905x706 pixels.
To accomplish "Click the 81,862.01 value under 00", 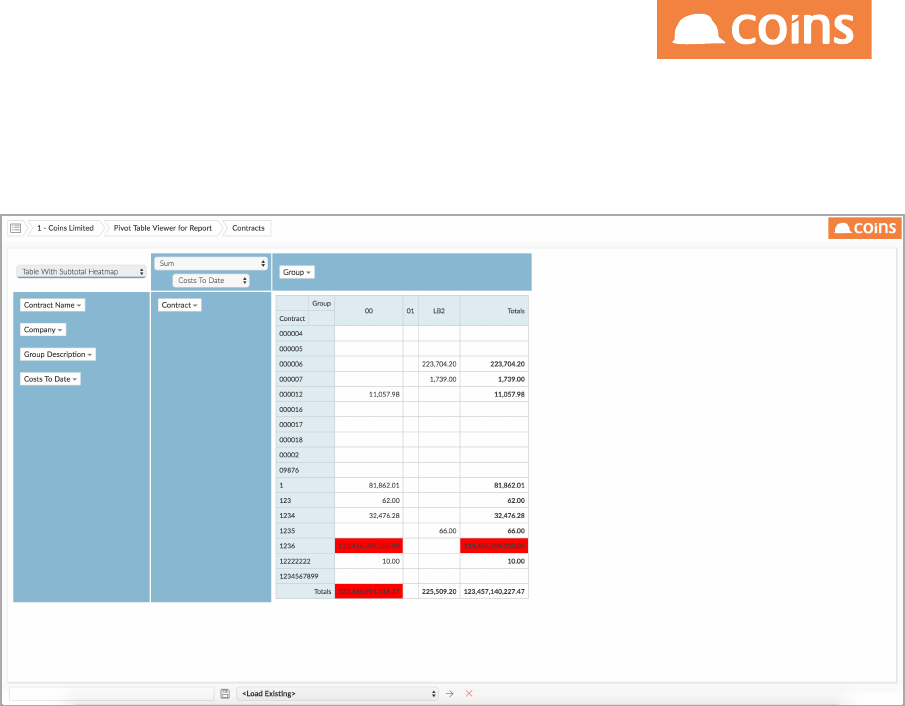I will [x=384, y=485].
